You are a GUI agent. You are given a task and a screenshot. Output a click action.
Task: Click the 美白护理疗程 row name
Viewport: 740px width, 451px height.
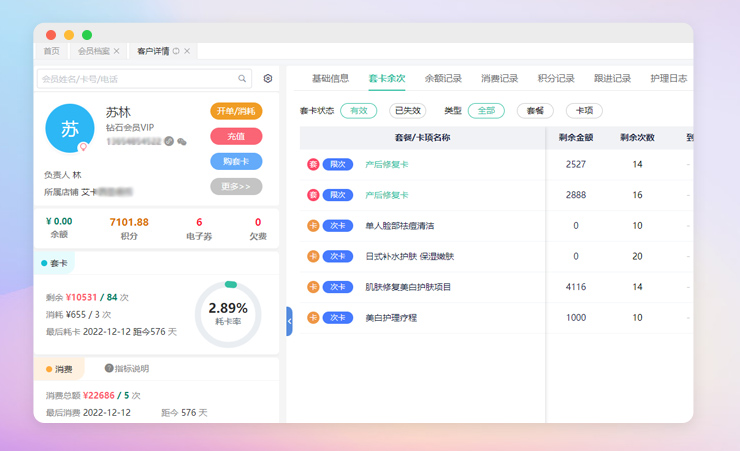pos(391,317)
